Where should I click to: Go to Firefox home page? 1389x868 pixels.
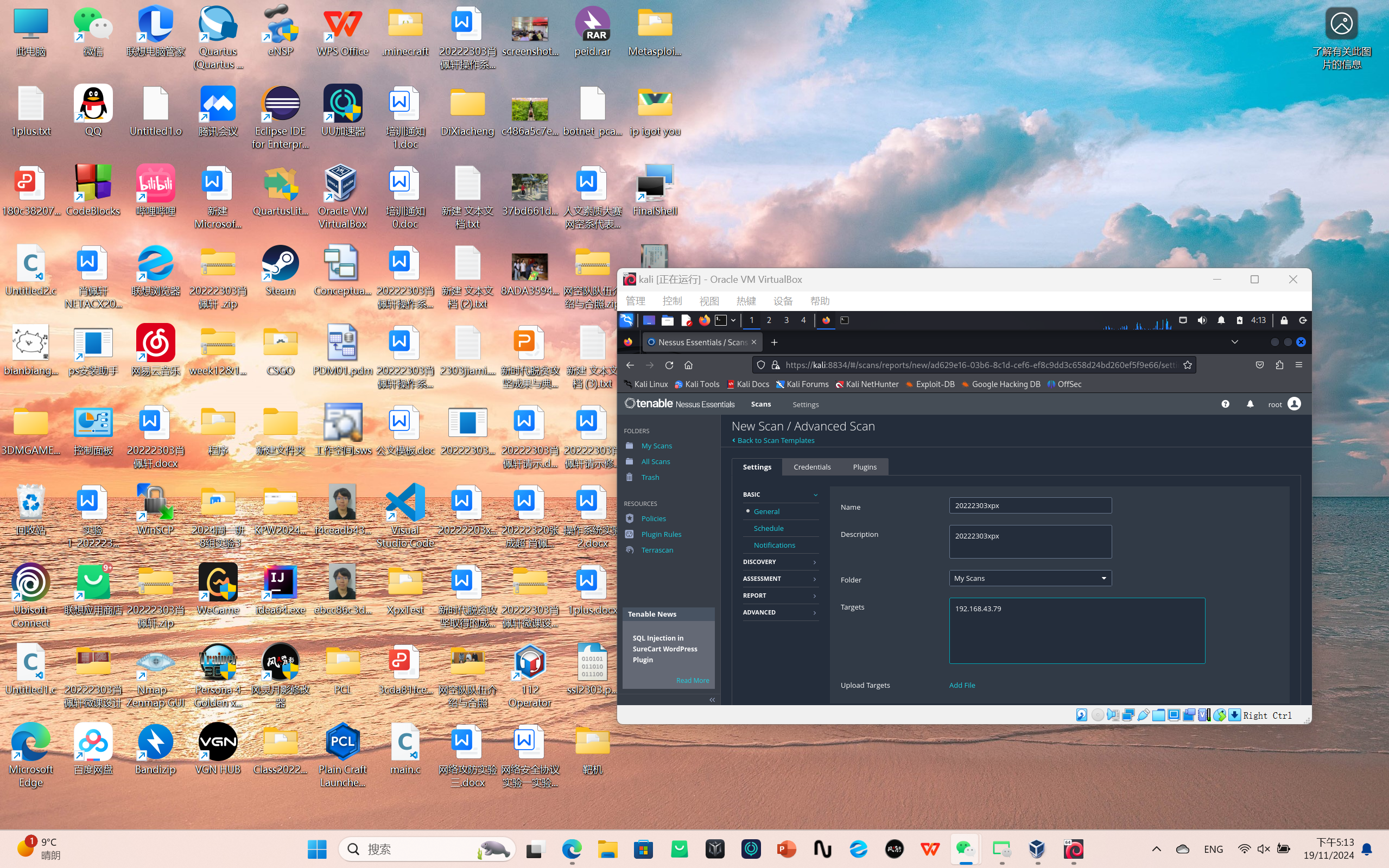[689, 365]
